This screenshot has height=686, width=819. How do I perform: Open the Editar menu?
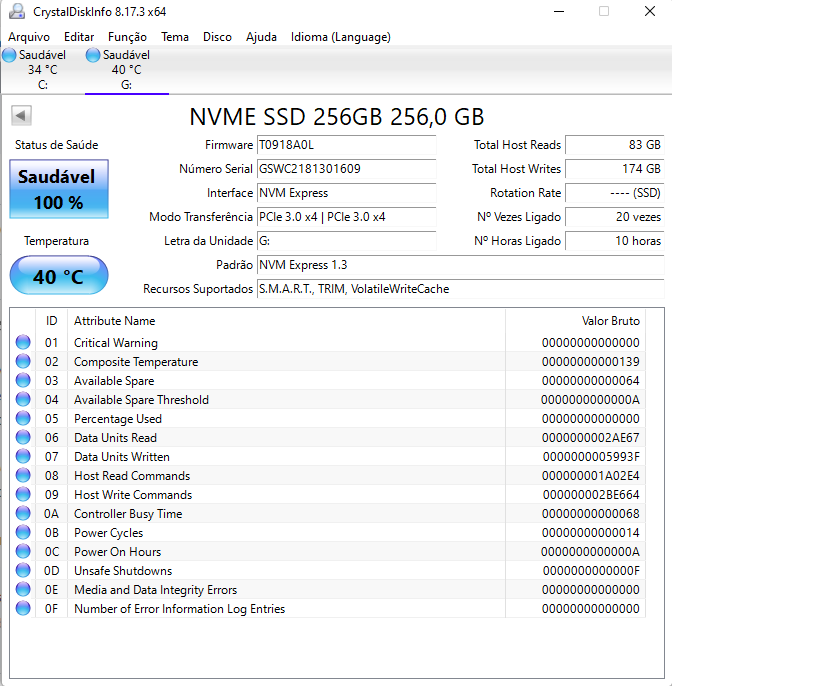[79, 37]
